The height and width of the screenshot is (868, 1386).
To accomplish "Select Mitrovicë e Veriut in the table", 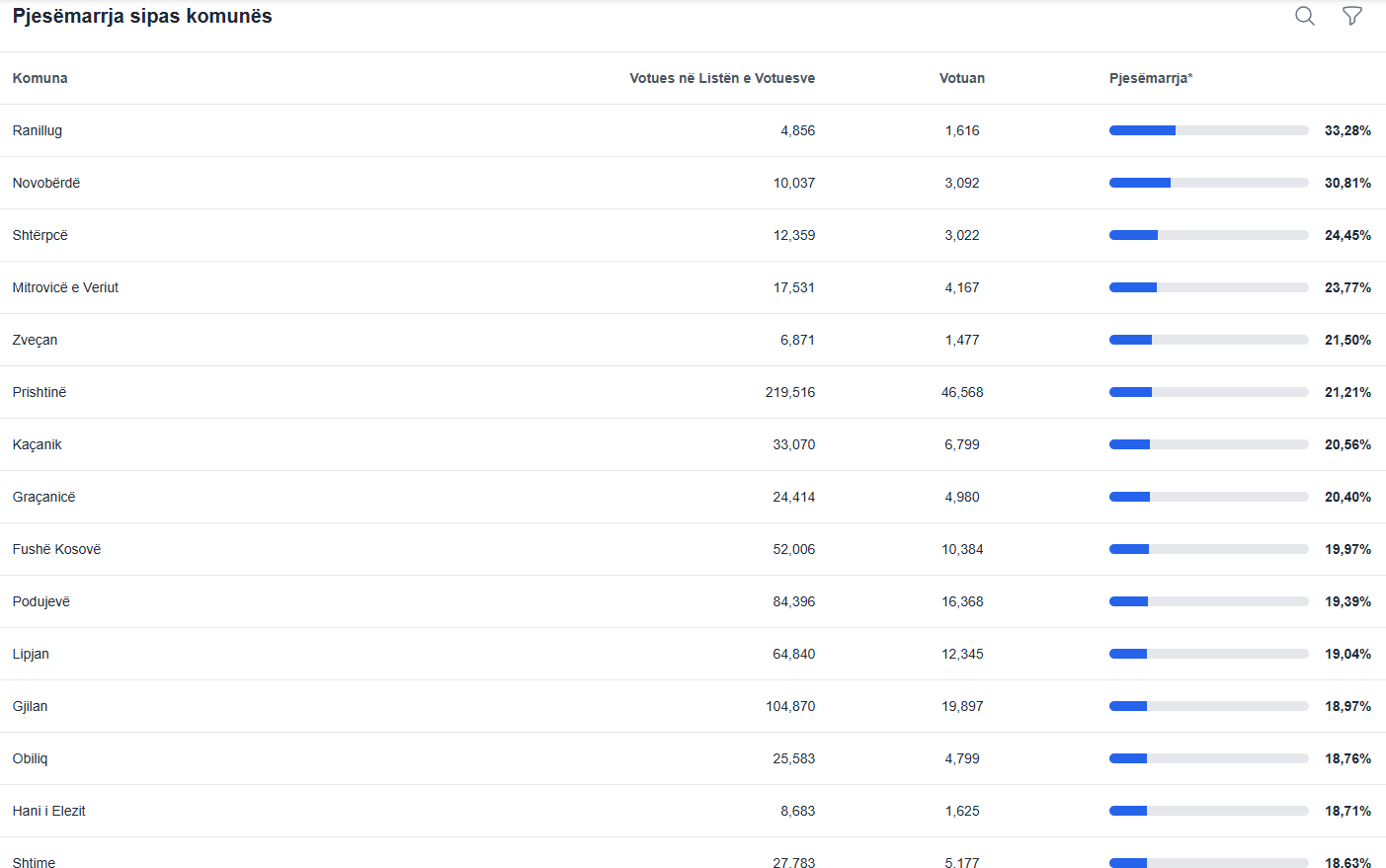I will coord(65,287).
